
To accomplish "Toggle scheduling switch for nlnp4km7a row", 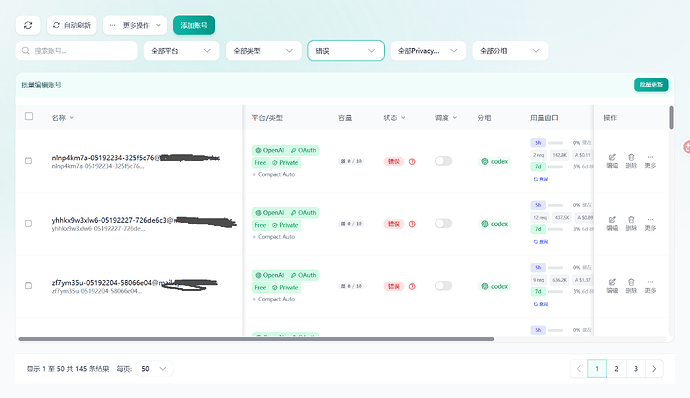I will point(443,161).
